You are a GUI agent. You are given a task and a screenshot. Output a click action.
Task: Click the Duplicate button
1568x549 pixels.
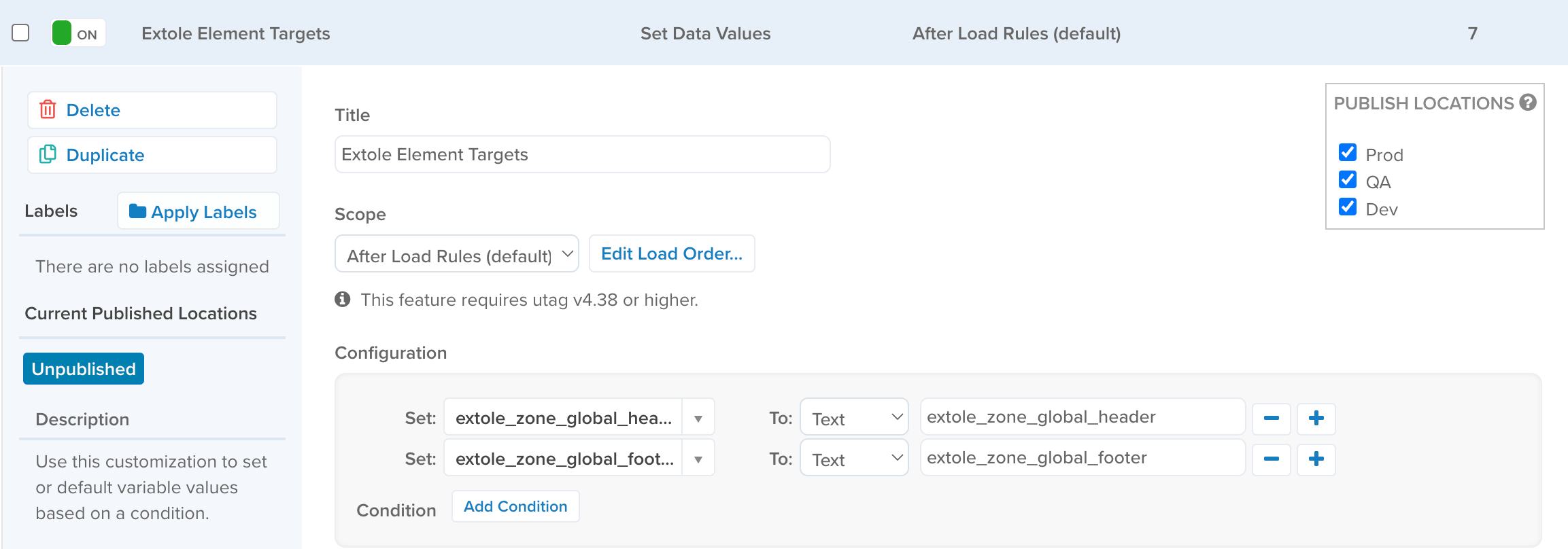pos(152,155)
